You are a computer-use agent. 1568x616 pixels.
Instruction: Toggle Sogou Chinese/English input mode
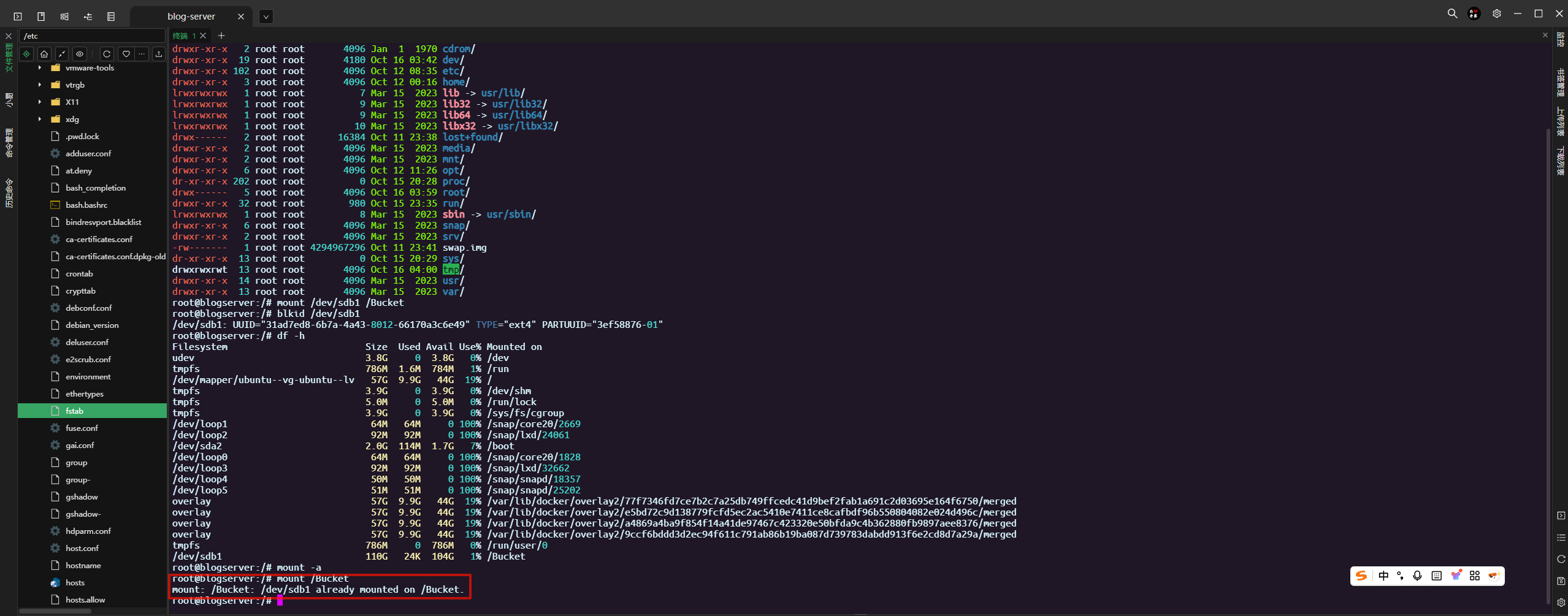coord(1383,576)
